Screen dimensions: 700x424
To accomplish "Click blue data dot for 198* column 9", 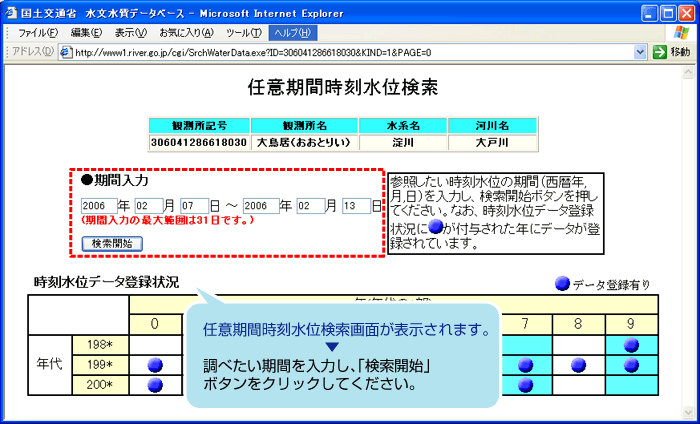I will click(x=631, y=345).
